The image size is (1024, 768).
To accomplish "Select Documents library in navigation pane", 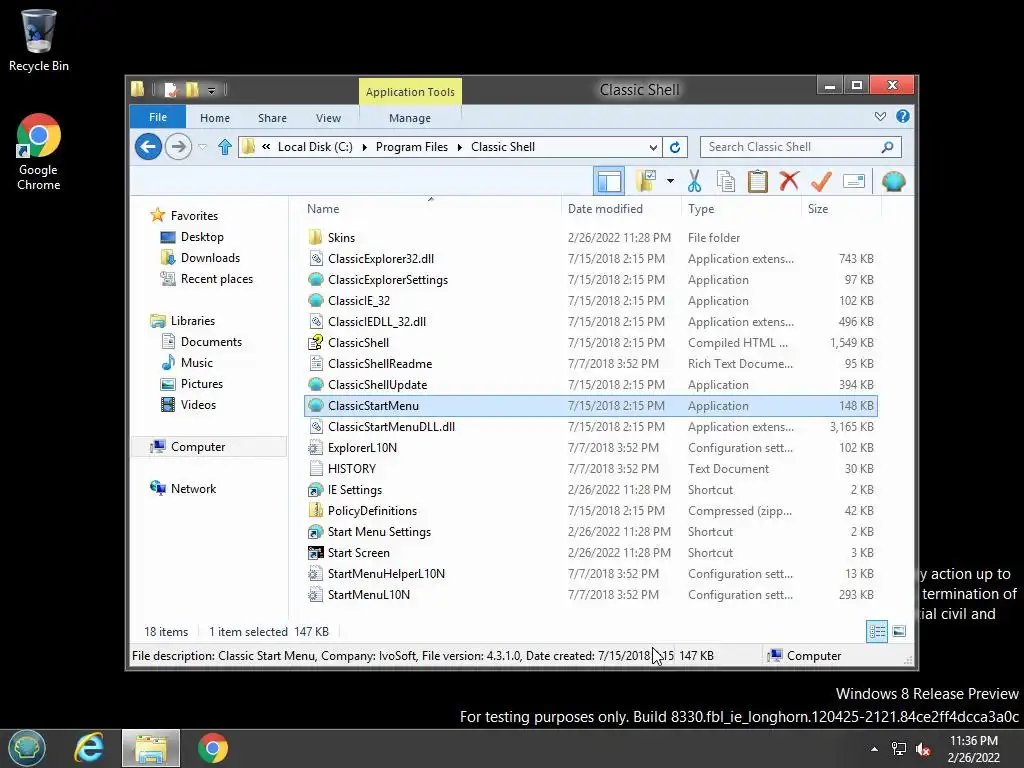I will point(211,342).
